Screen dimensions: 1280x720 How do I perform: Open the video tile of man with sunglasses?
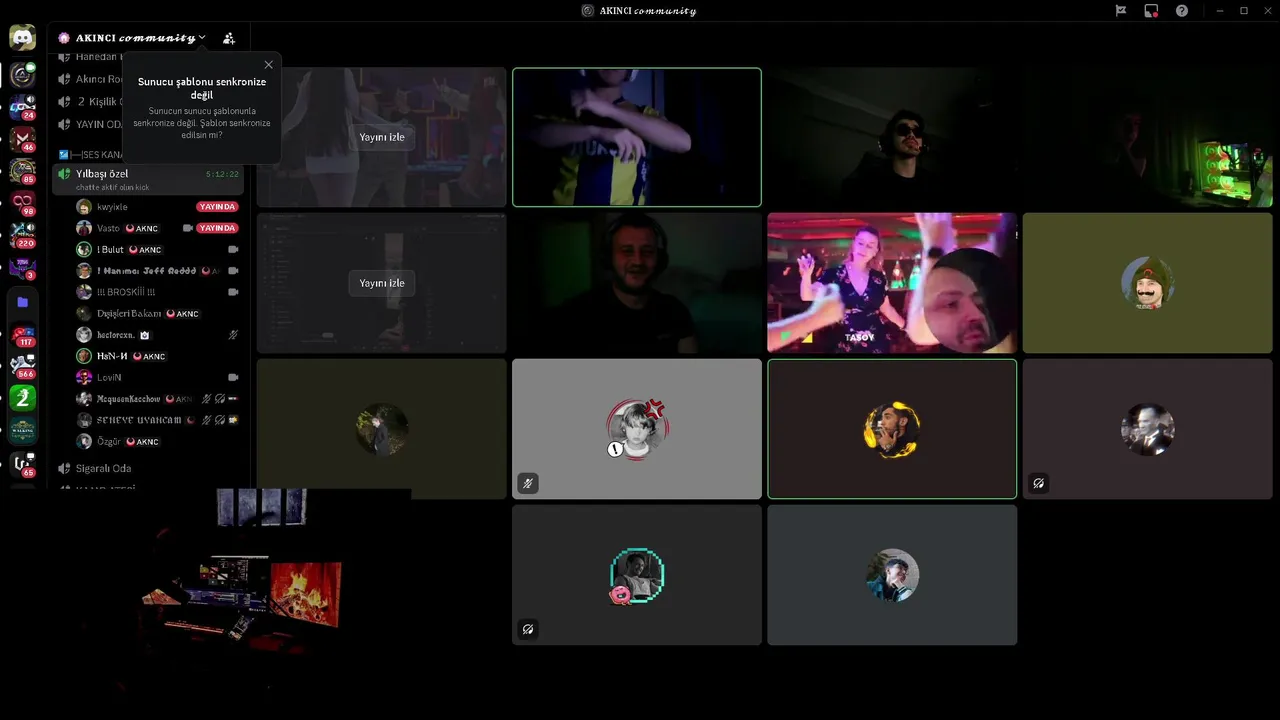pos(892,137)
